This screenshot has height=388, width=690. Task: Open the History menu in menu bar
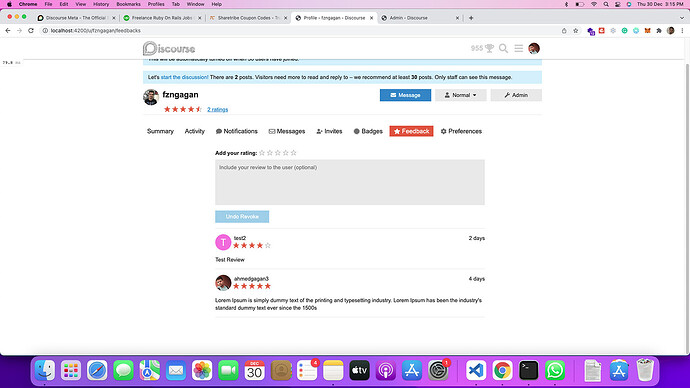pyautogui.click(x=101, y=4)
